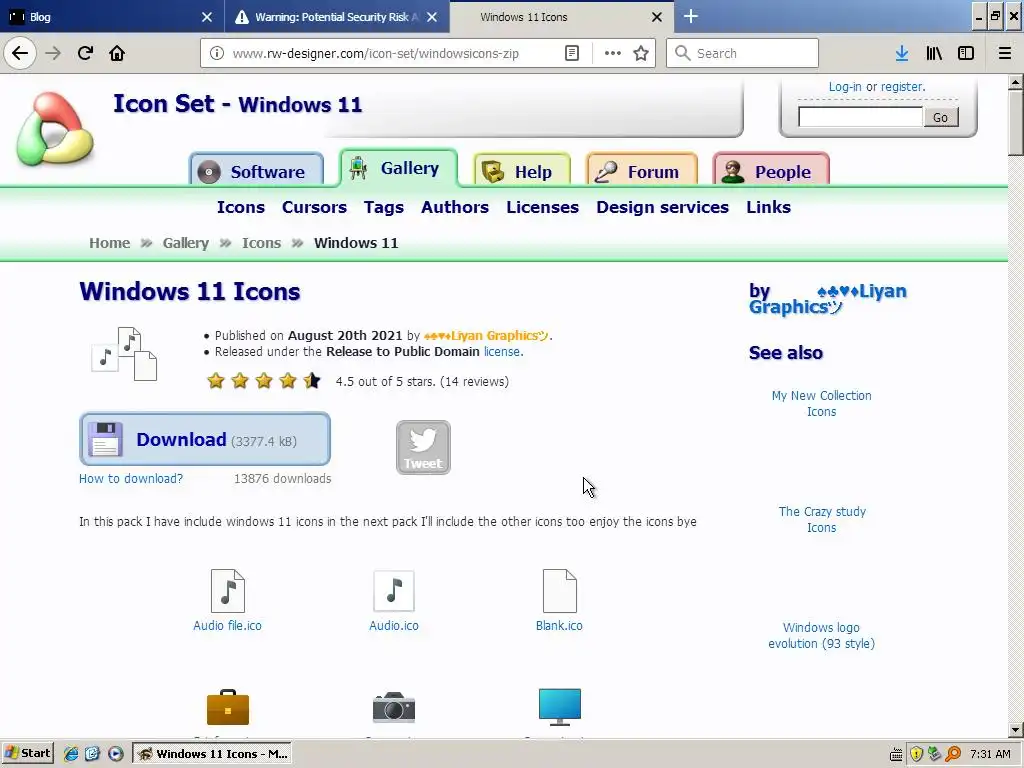Click the icon set preview image

(124, 354)
